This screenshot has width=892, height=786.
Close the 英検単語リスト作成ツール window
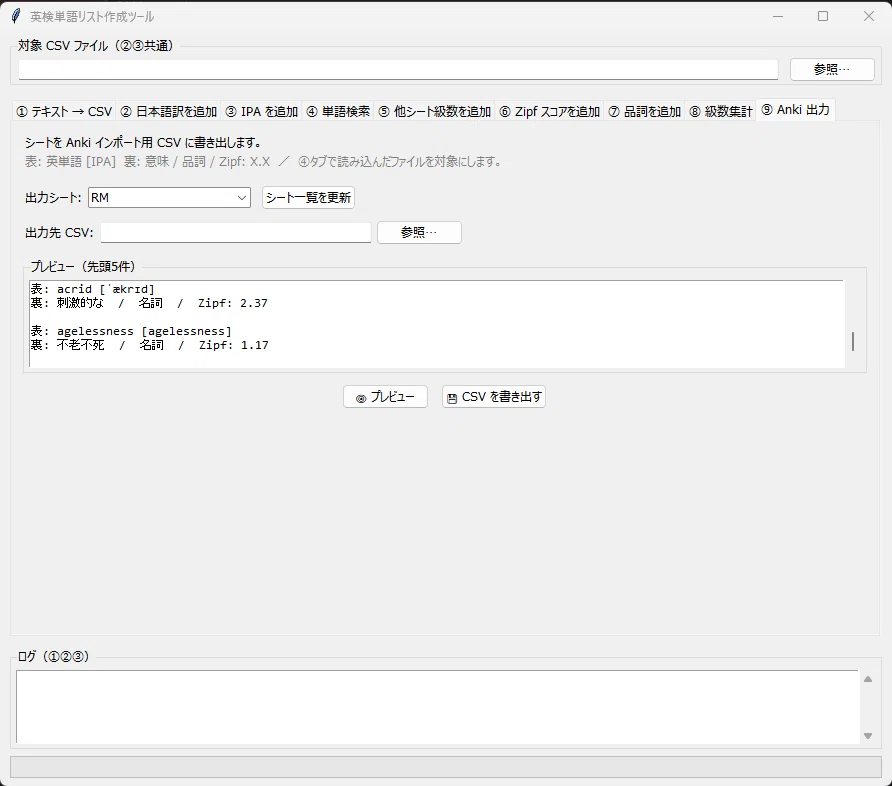coord(869,16)
